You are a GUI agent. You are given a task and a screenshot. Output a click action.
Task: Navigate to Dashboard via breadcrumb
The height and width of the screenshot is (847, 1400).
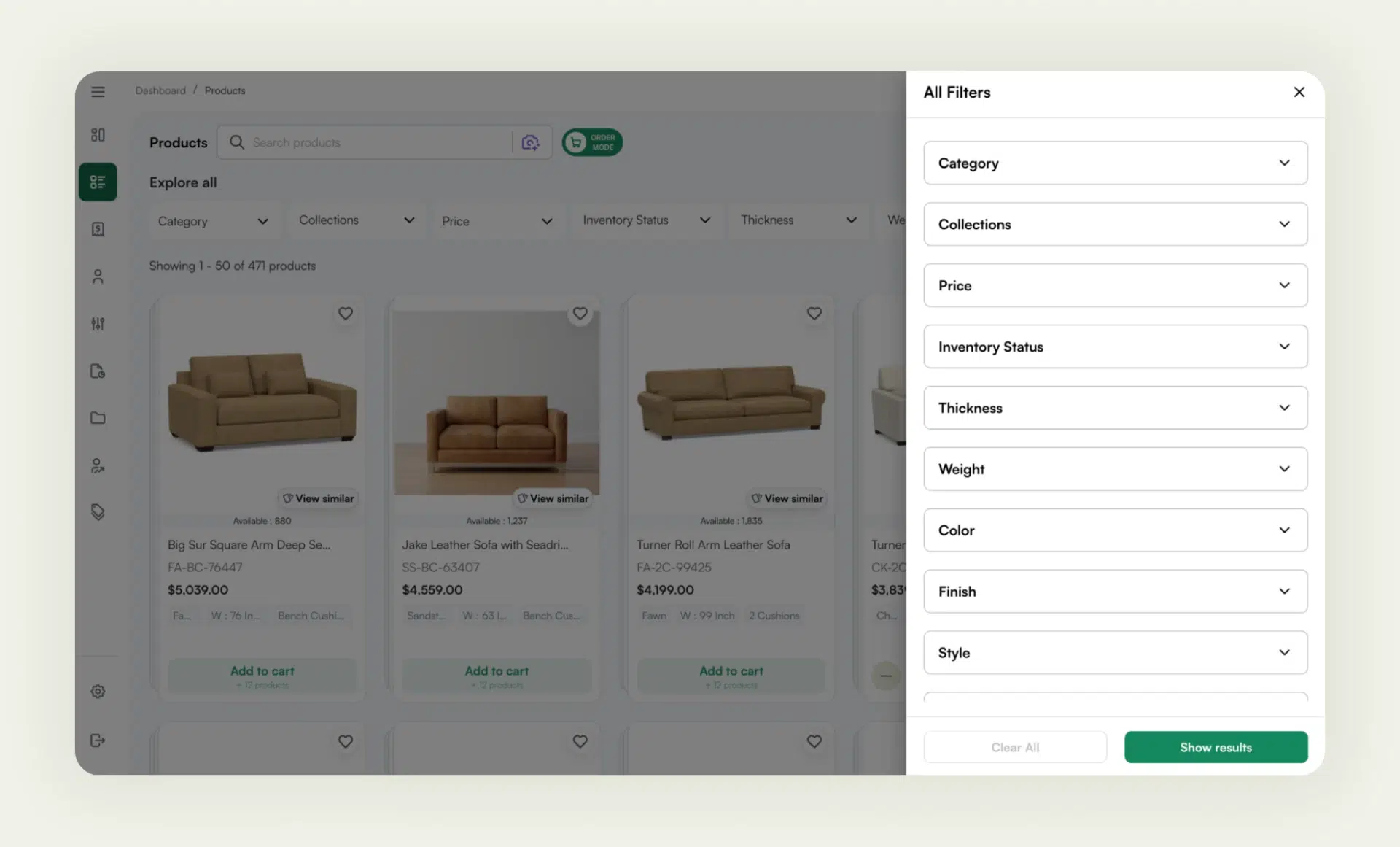(x=160, y=90)
